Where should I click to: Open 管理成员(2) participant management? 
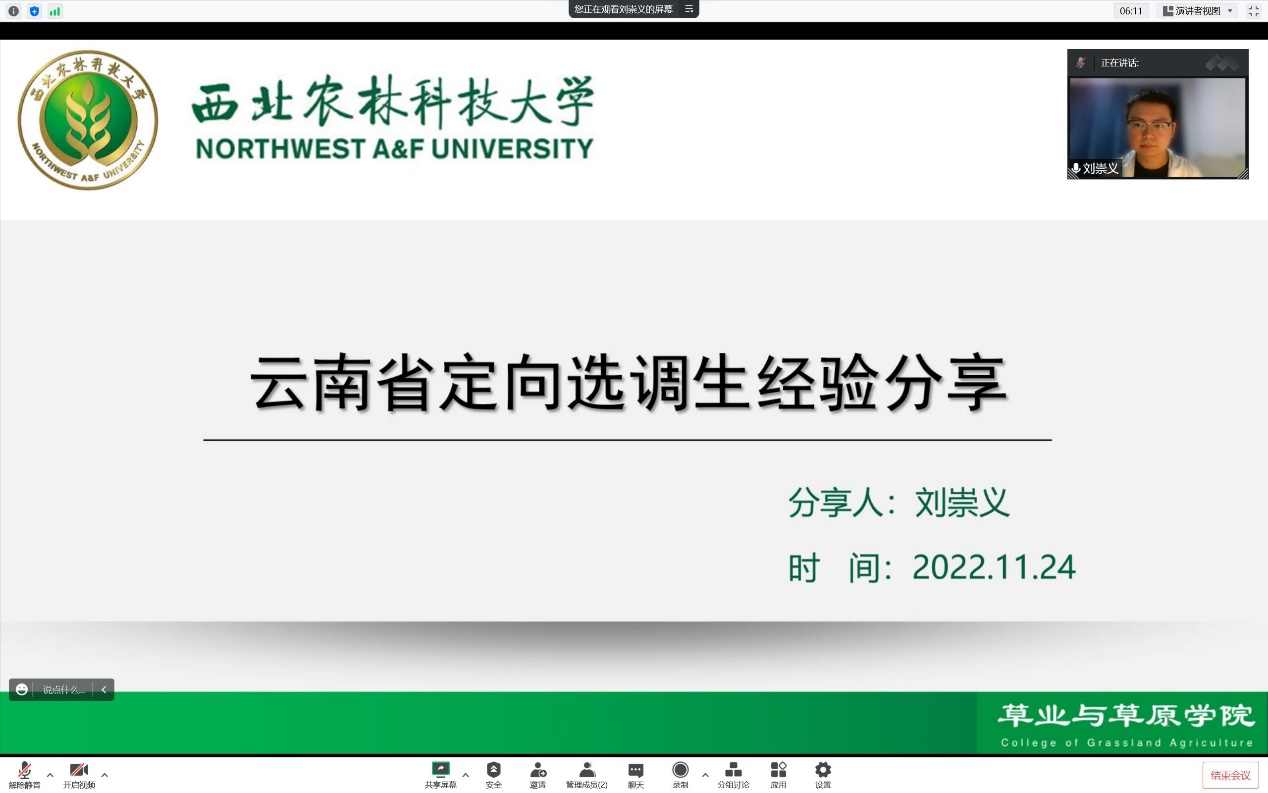tap(586, 773)
